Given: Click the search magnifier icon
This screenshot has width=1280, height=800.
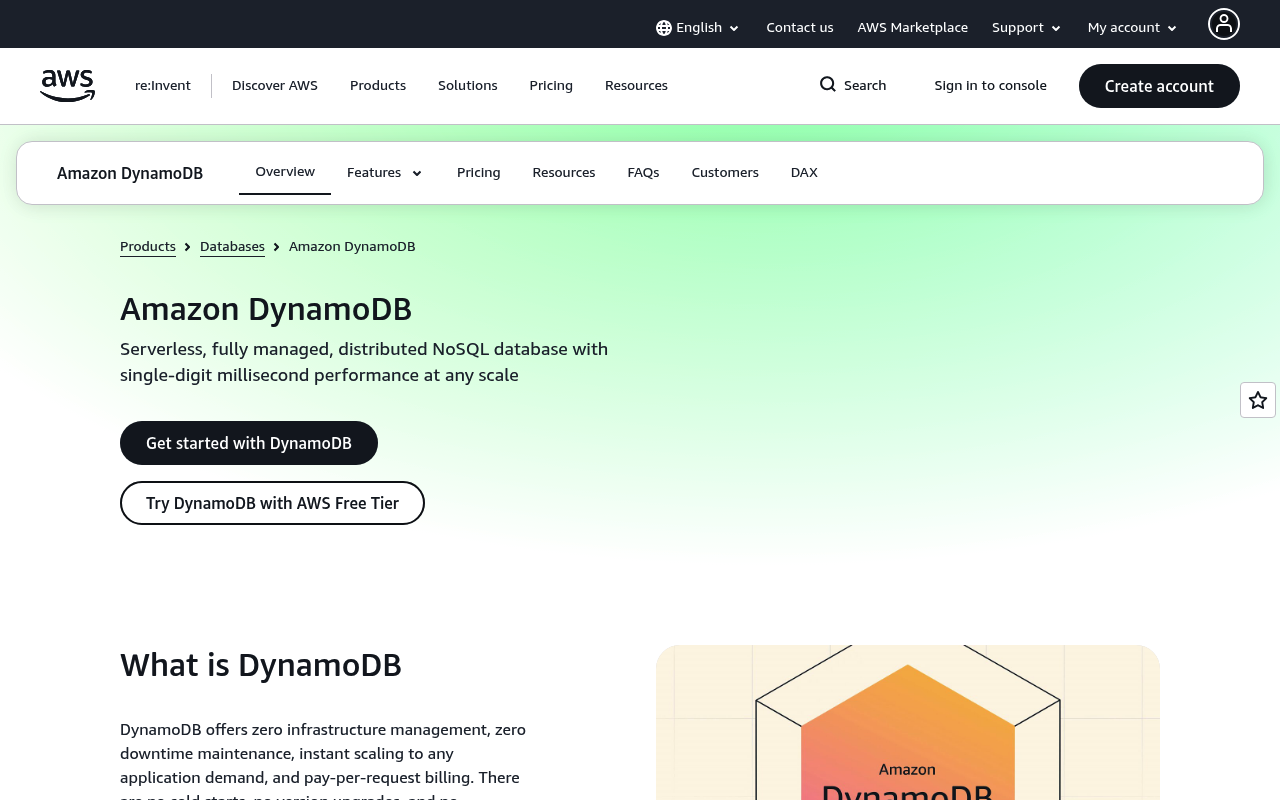Looking at the screenshot, I should 828,84.
